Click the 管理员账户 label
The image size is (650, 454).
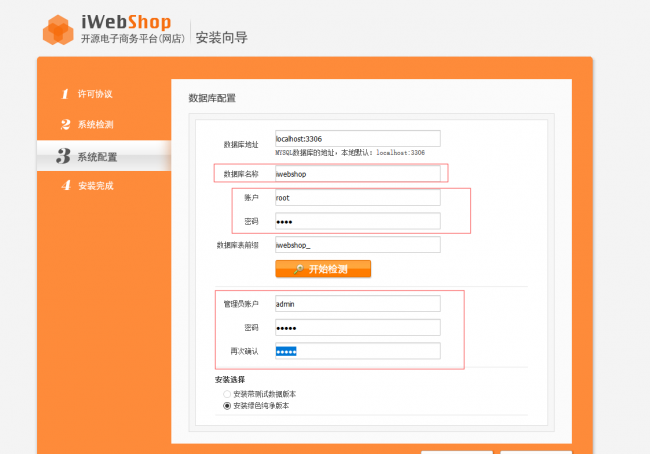click(241, 304)
